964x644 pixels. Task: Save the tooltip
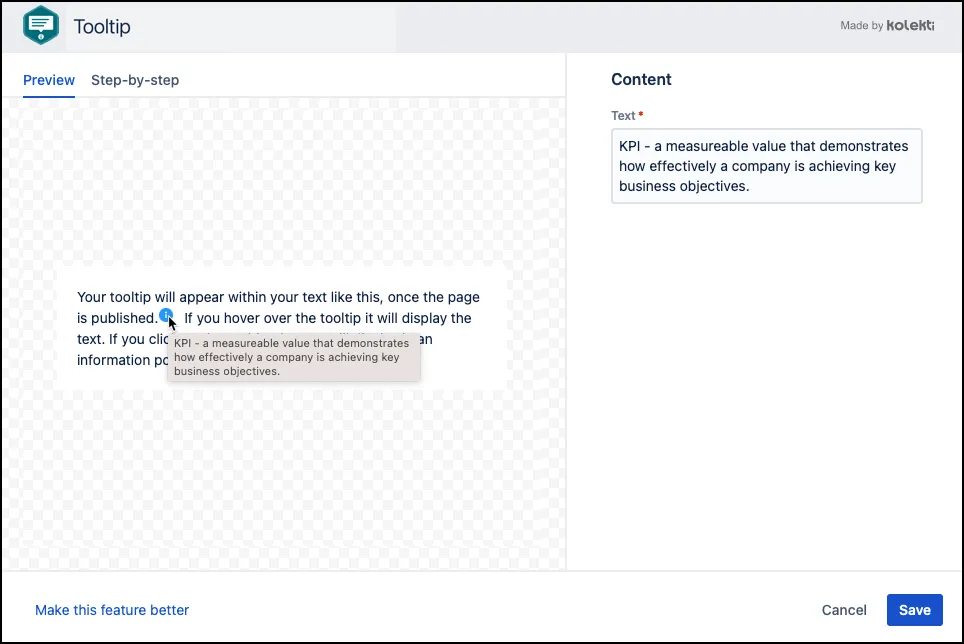[914, 610]
